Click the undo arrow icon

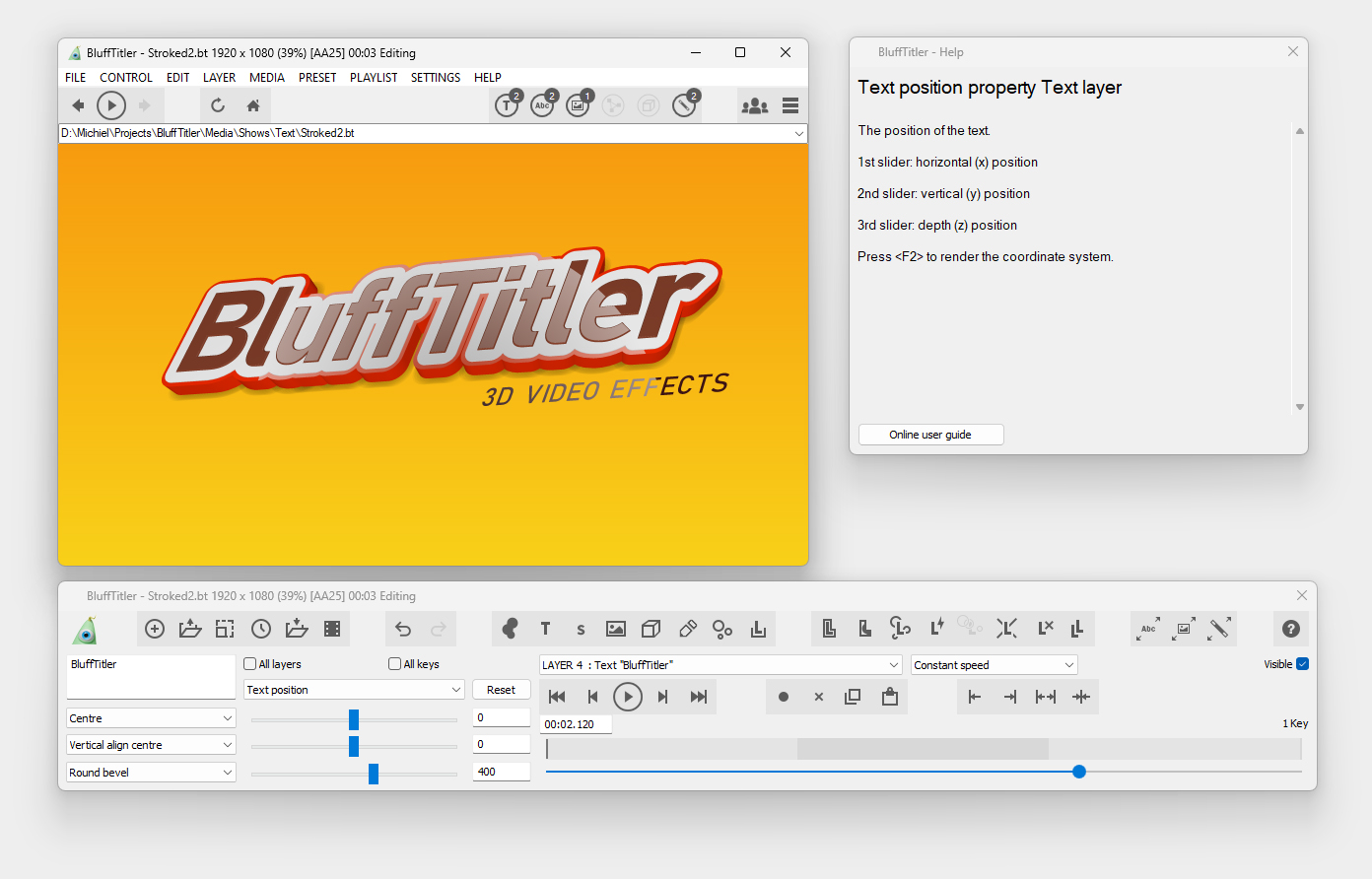[x=403, y=629]
